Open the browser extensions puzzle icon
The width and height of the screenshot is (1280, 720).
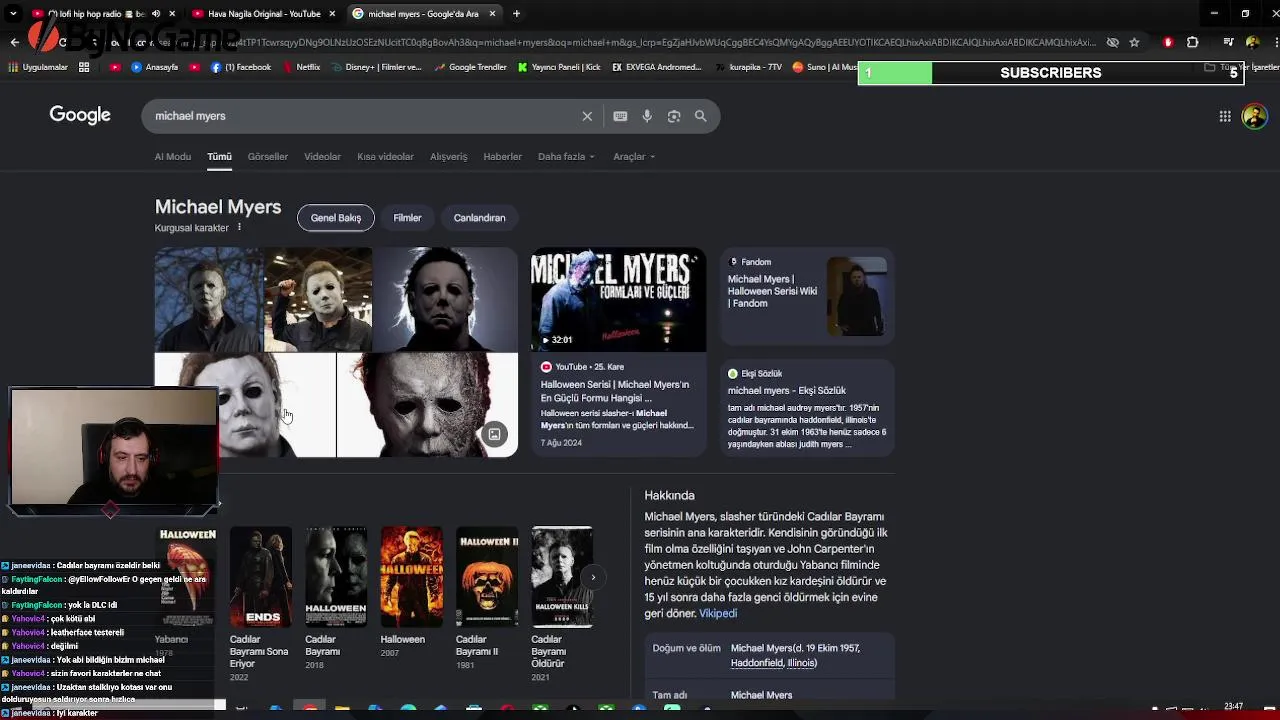pyautogui.click(x=1192, y=42)
